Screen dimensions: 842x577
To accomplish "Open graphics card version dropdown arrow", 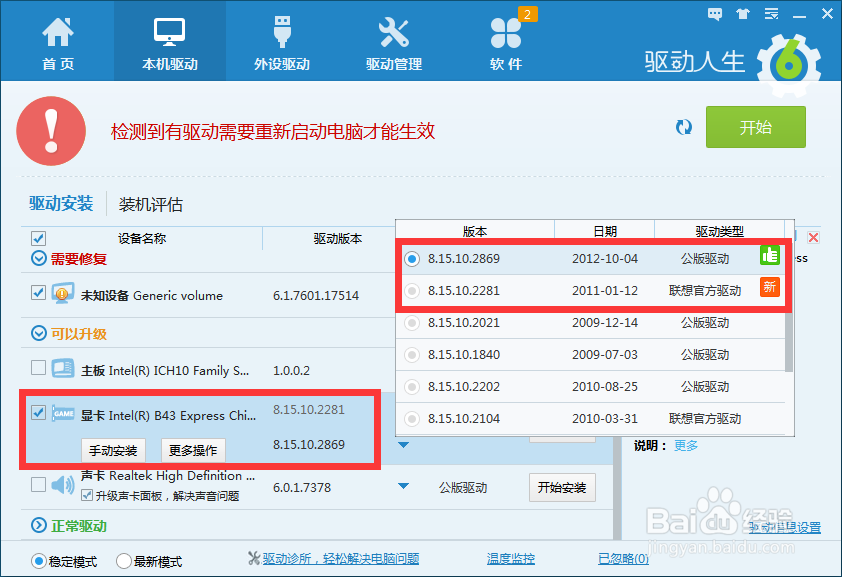I will [x=404, y=445].
